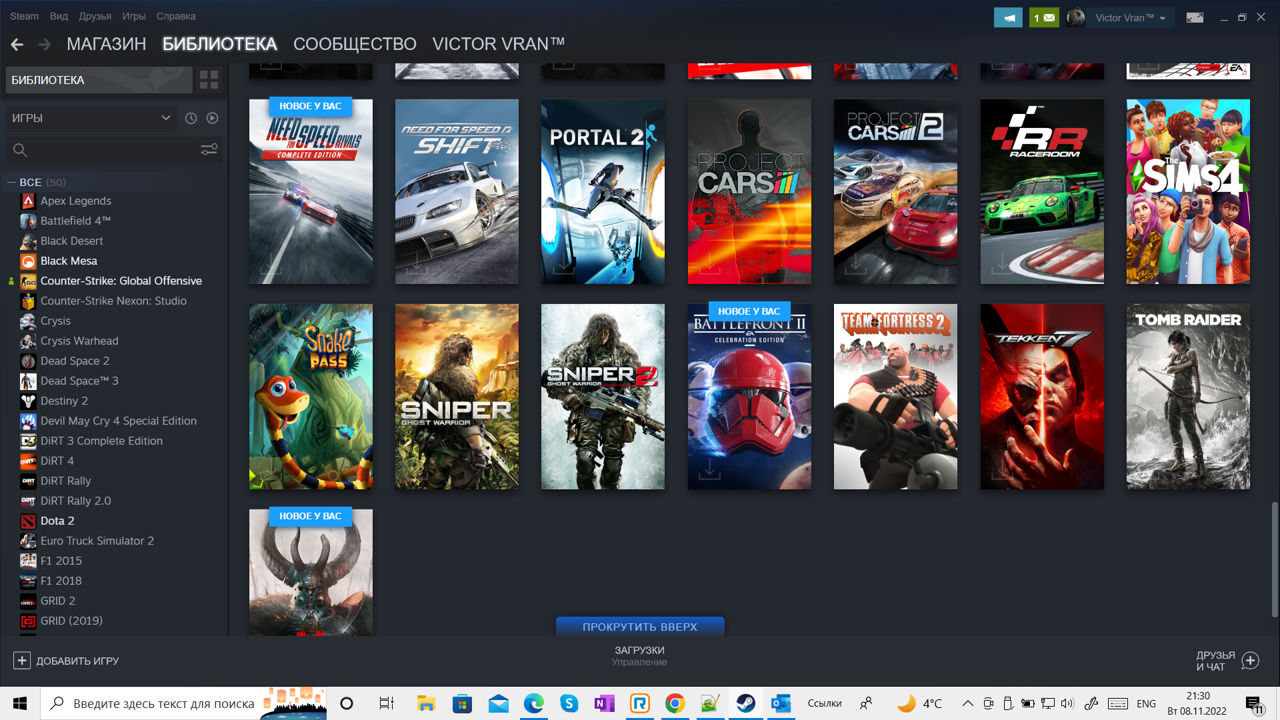Select Project CARS 2 cover
1280x720 pixels.
[x=895, y=191]
